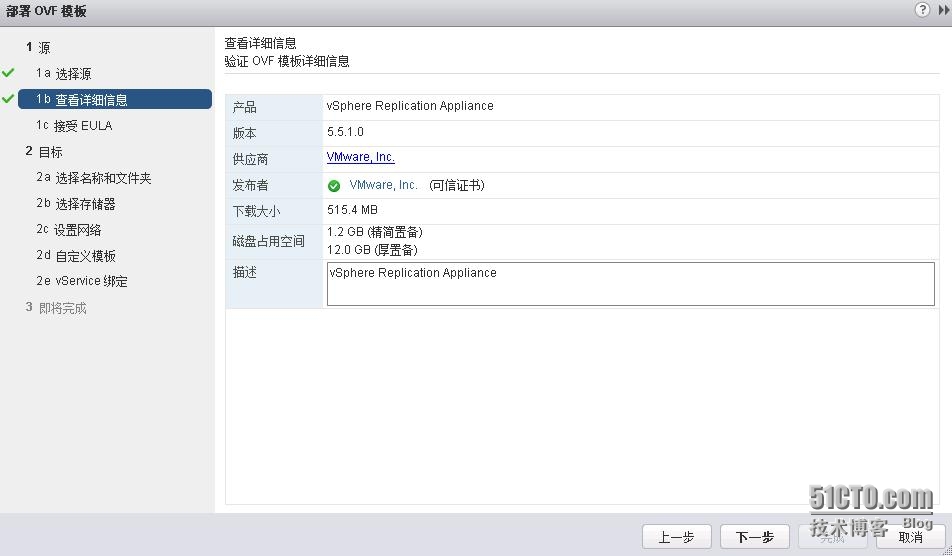Click the 版本 row label

click(x=245, y=134)
